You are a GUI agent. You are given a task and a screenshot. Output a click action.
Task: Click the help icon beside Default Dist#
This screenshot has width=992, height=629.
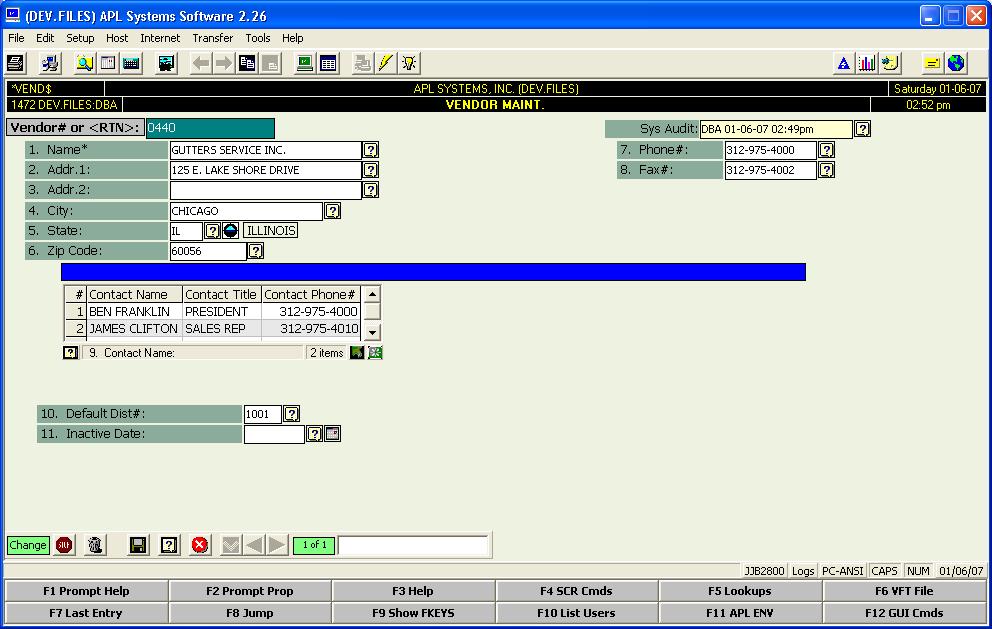[292, 414]
